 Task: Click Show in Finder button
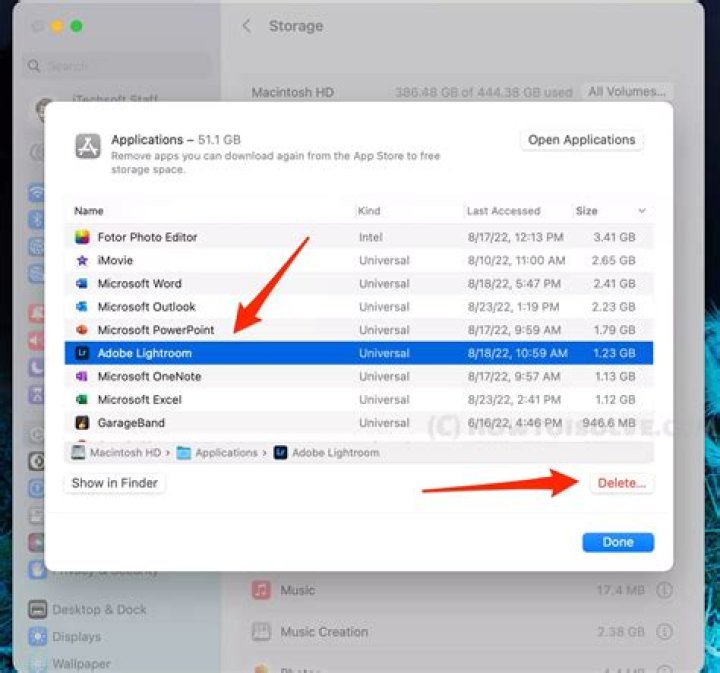click(114, 483)
